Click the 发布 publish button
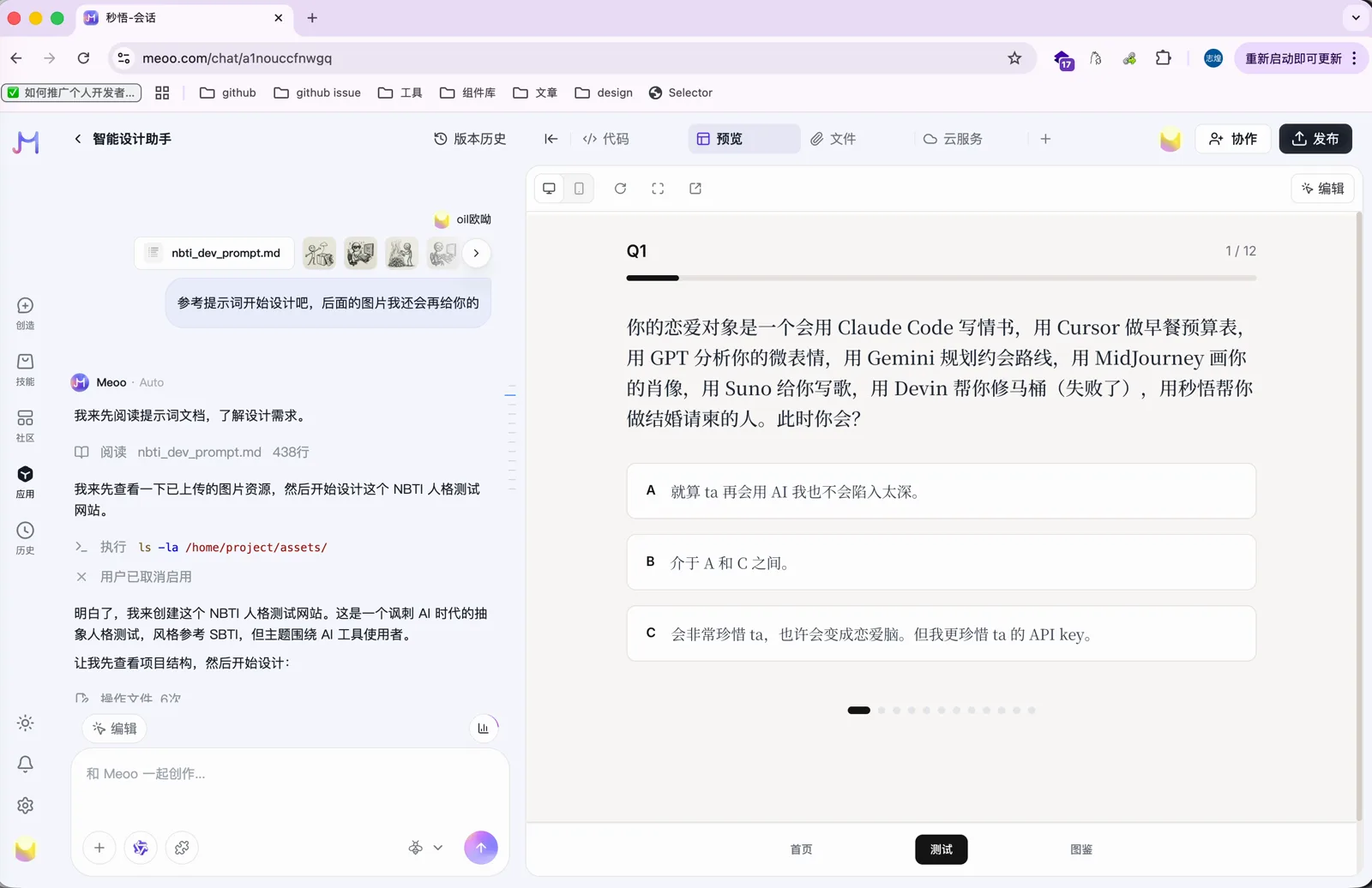 click(1315, 139)
